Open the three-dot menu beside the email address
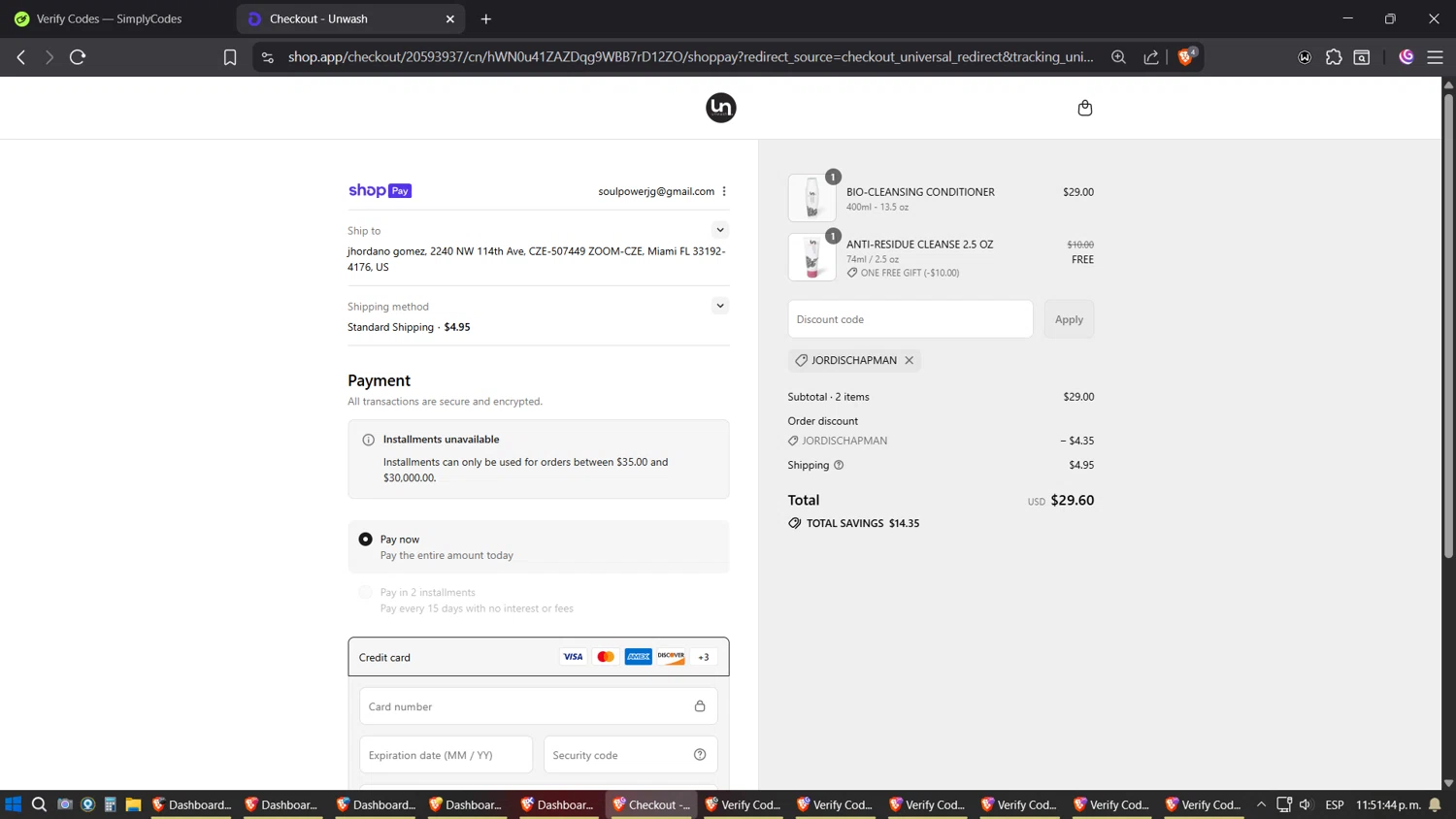This screenshot has width=1456, height=819. point(724,191)
